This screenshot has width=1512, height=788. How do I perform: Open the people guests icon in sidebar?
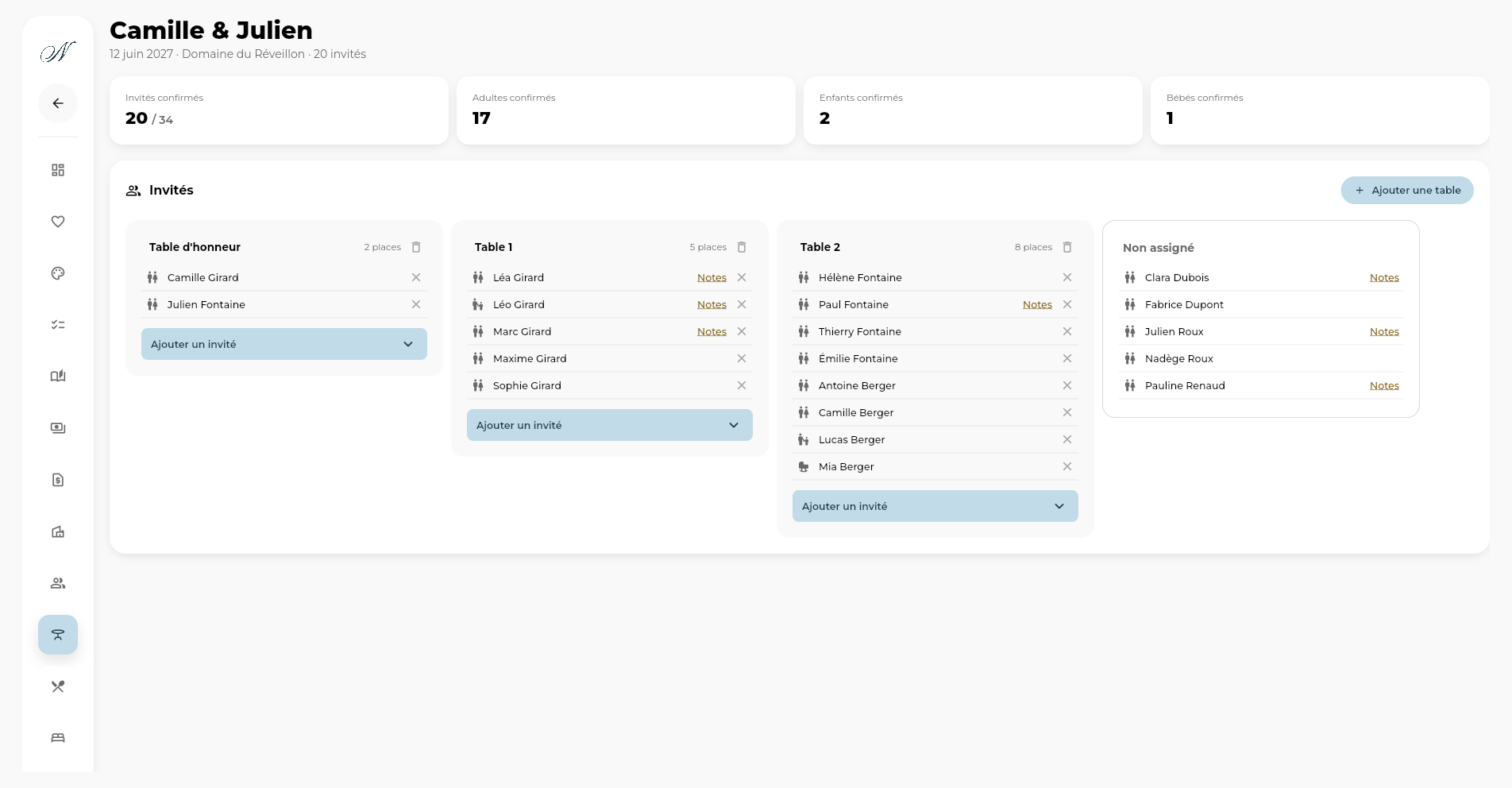click(58, 583)
